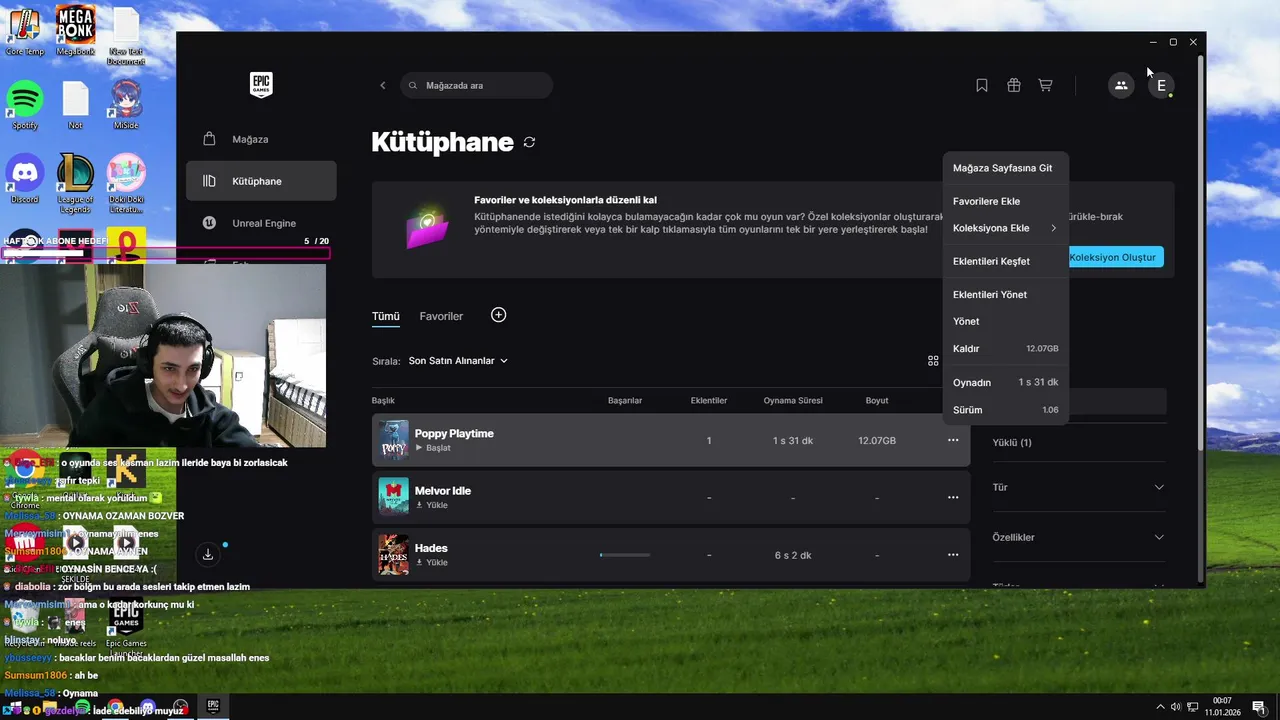This screenshot has width=1280, height=720.
Task: Expand the Tür filter section
Action: coord(1078,487)
